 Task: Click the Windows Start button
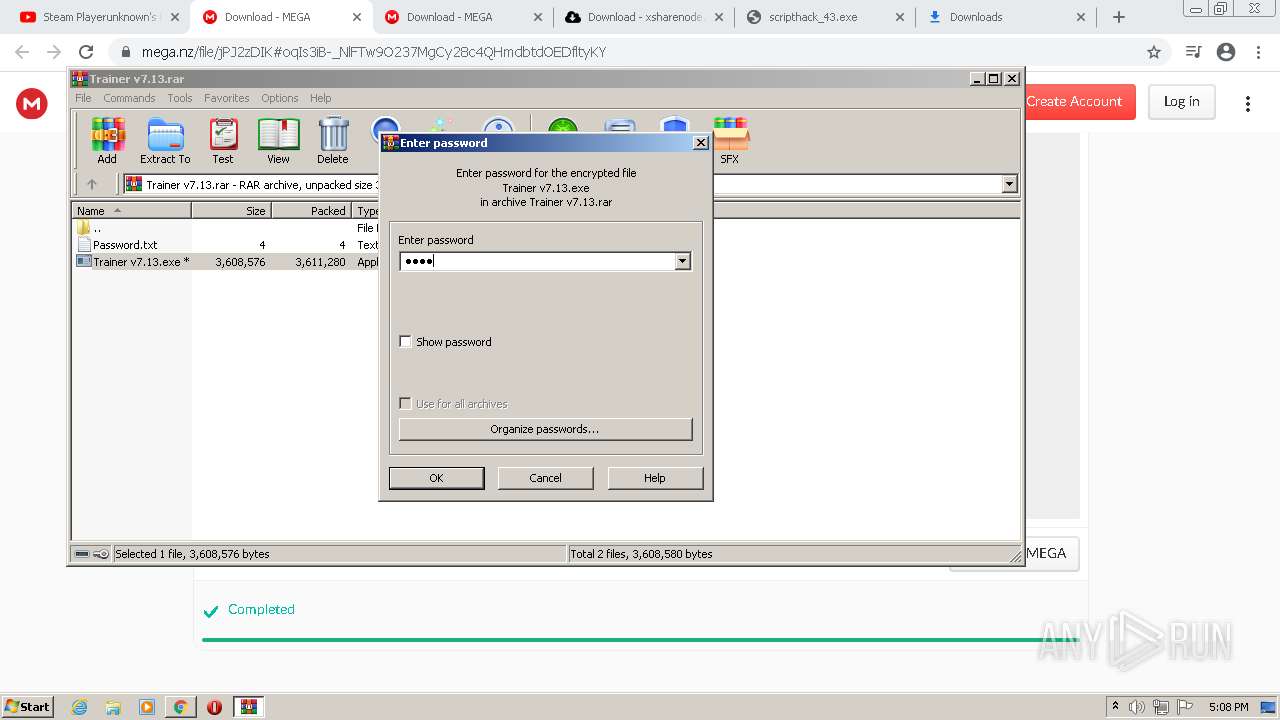click(27, 707)
